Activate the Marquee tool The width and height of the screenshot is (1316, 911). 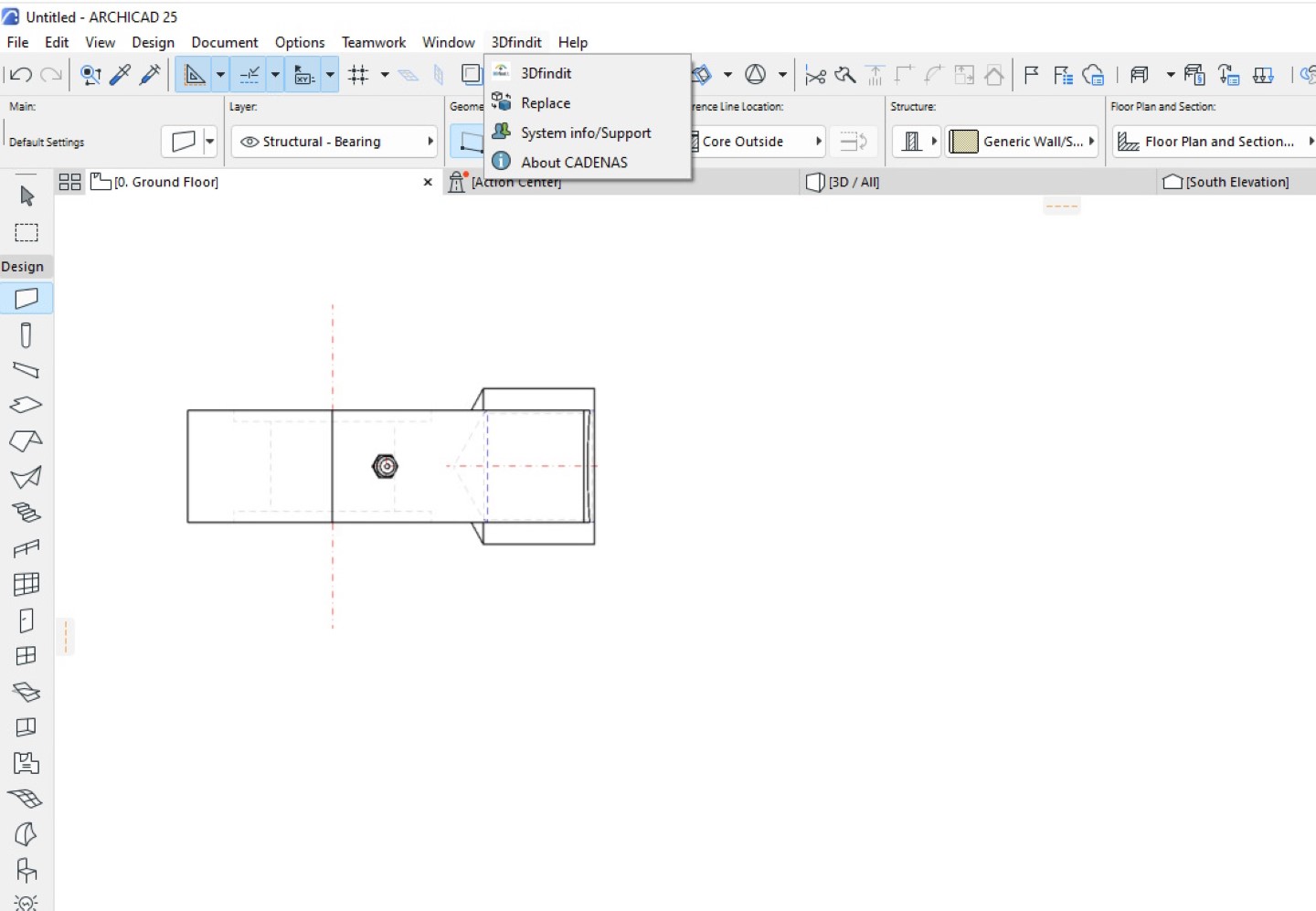(x=27, y=233)
